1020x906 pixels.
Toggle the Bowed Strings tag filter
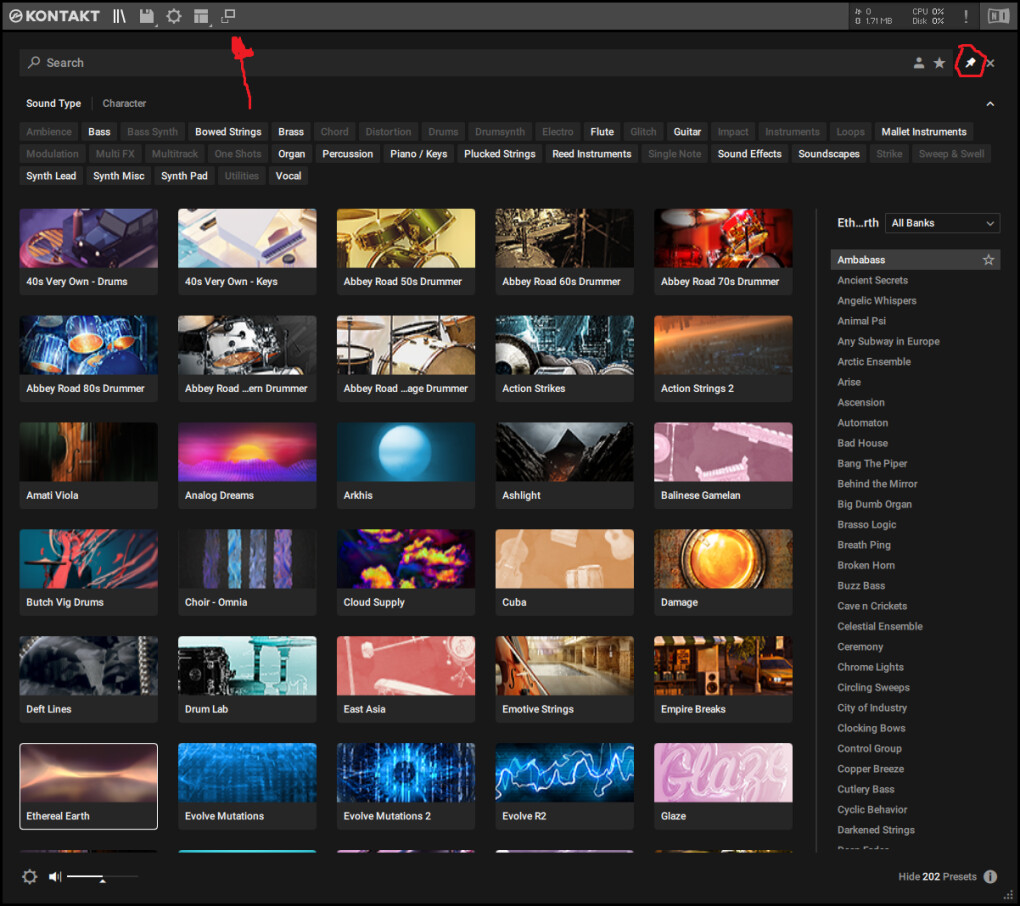tap(228, 131)
